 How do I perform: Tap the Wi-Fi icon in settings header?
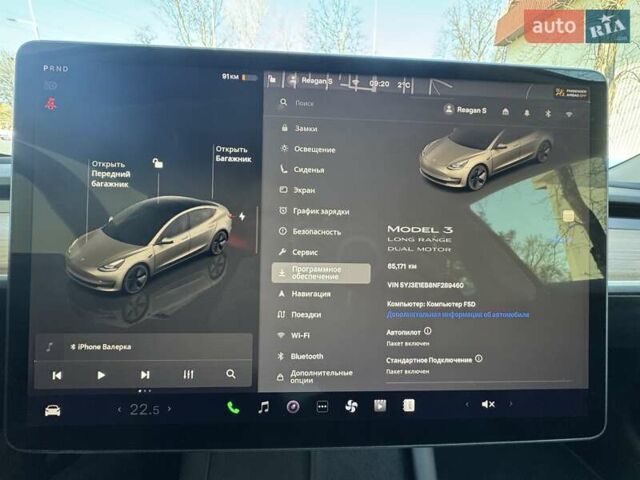(x=569, y=115)
